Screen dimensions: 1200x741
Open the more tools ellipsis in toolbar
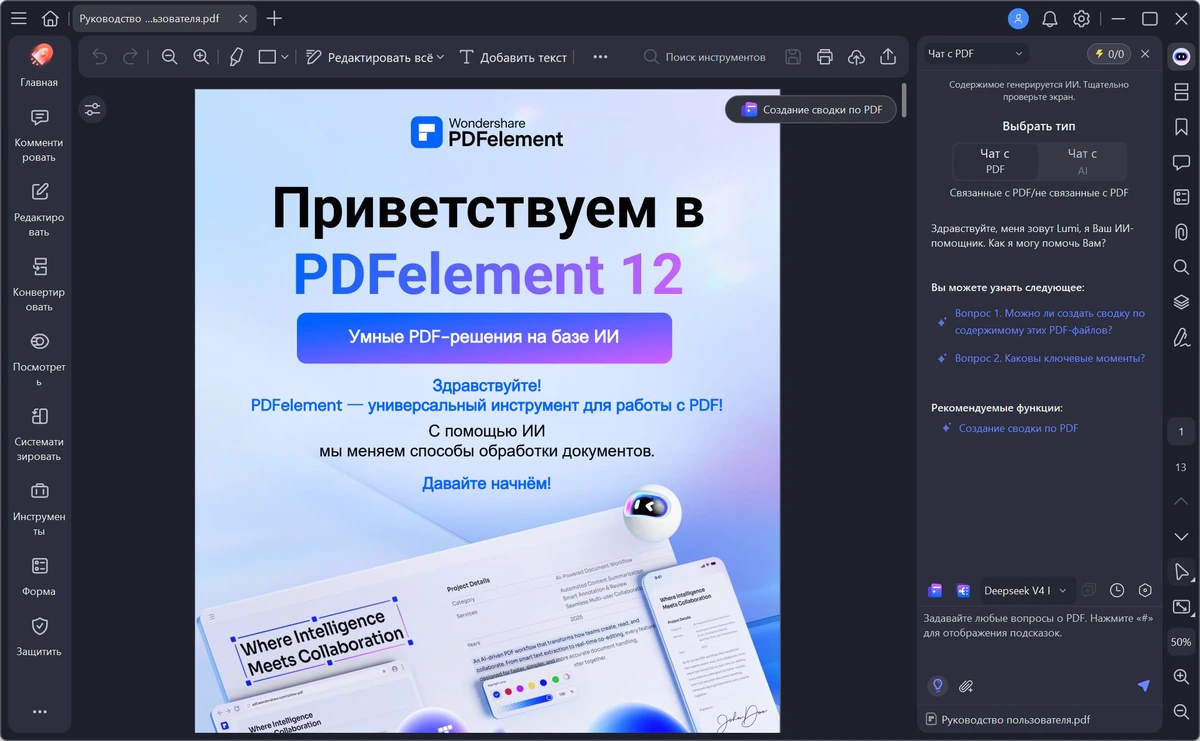click(x=600, y=57)
